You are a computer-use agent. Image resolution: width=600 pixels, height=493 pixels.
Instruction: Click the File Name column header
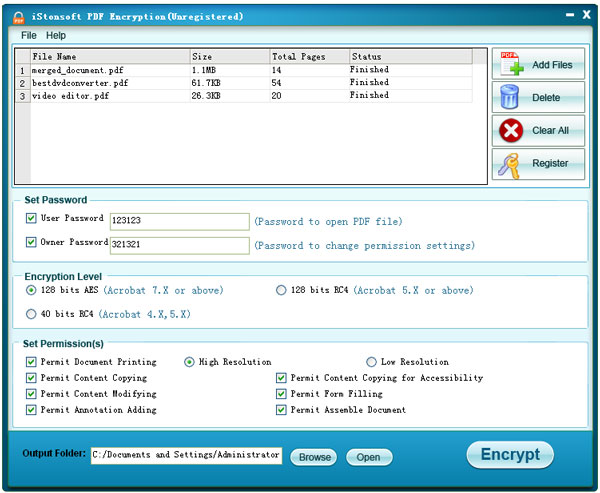(x=110, y=57)
